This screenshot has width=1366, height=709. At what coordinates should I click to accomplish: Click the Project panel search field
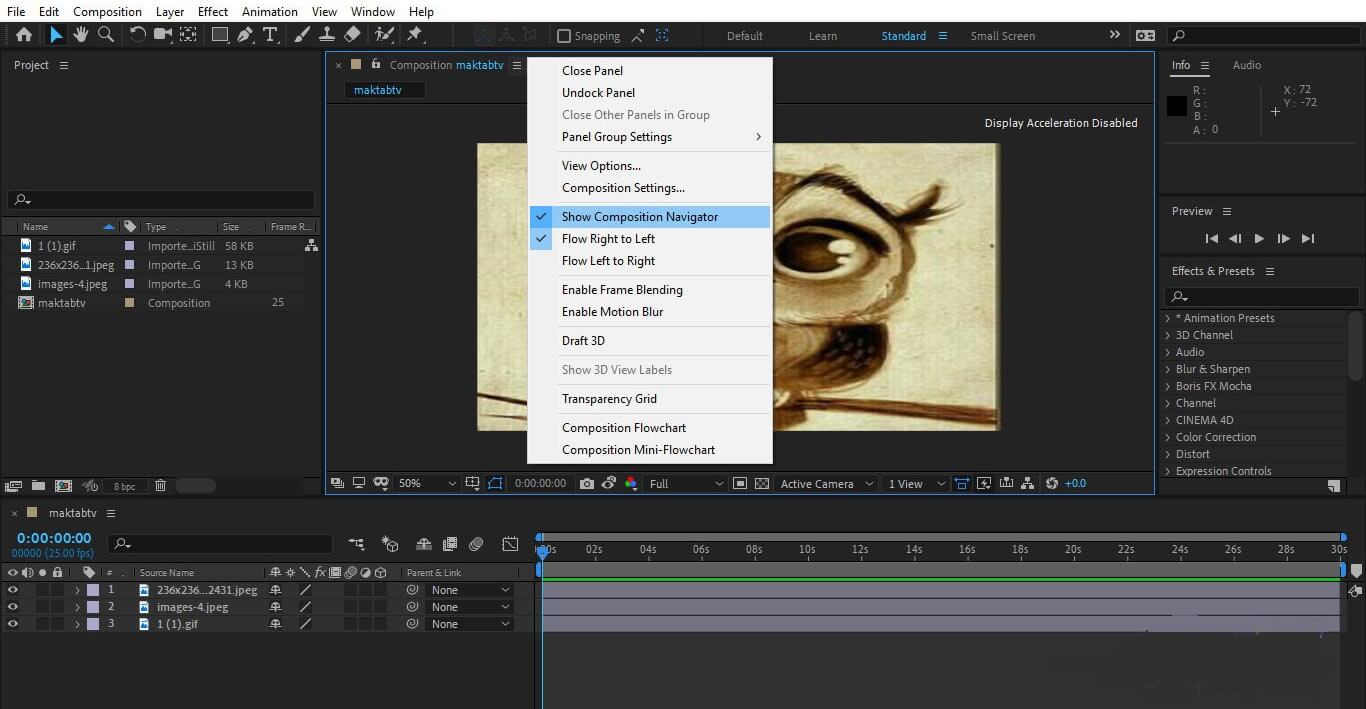tap(161, 200)
